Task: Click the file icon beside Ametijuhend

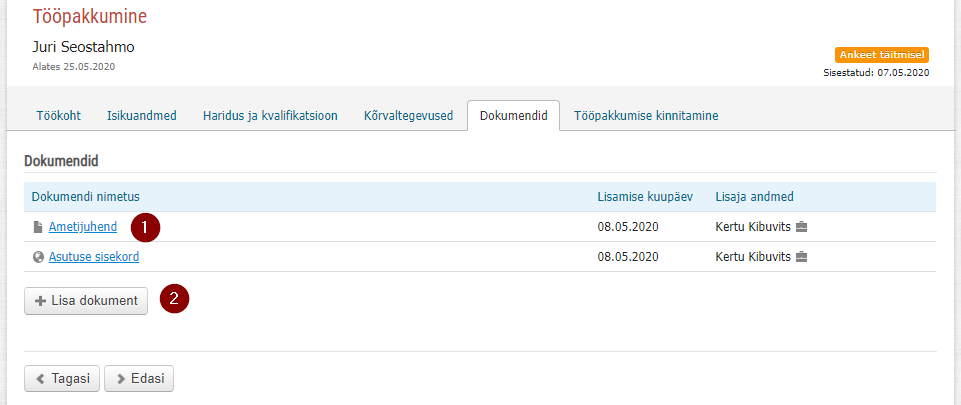Action: pyautogui.click(x=38, y=227)
